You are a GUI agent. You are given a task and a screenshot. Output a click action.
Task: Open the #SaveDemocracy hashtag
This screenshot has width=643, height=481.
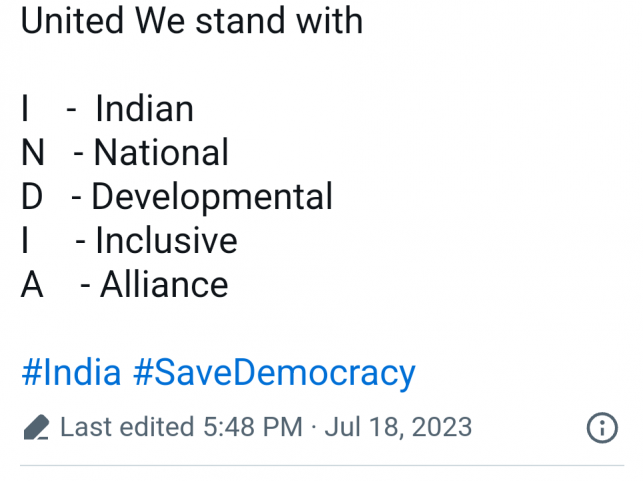[x=273, y=373]
